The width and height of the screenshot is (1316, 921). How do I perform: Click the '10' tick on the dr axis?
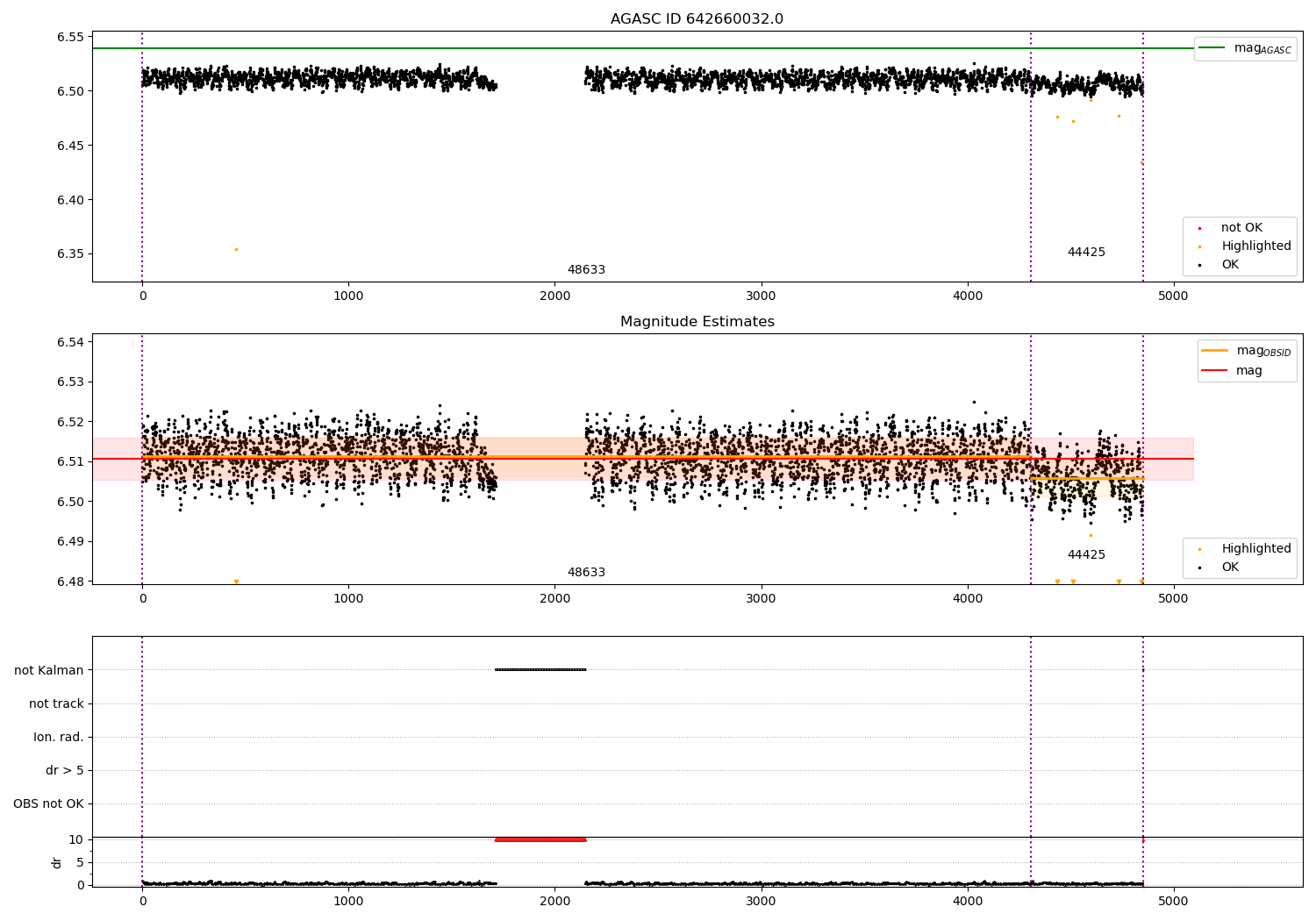76,839
